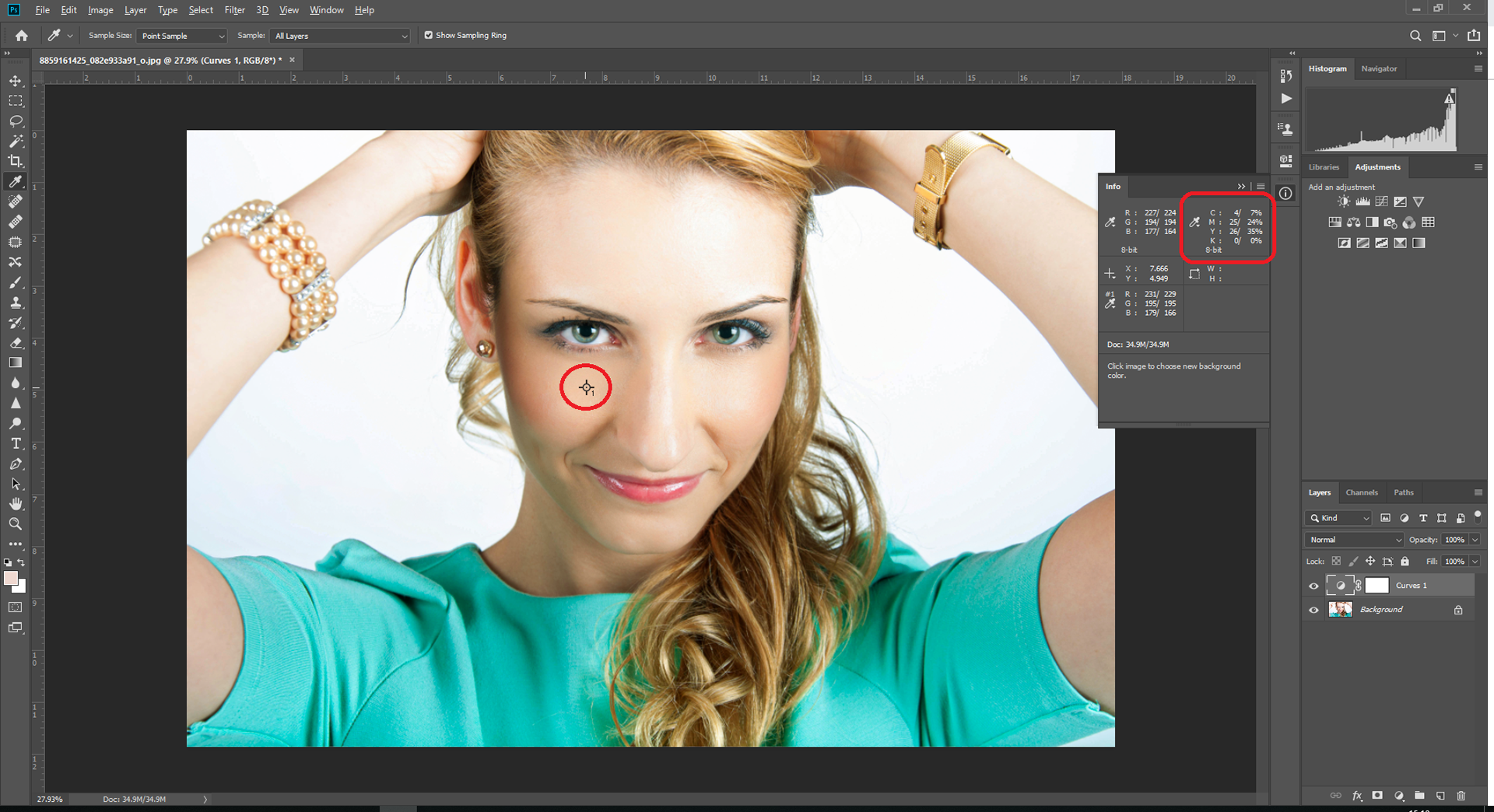Toggle lock transparent pixels
Image resolution: width=1494 pixels, height=812 pixels.
coord(1336,561)
